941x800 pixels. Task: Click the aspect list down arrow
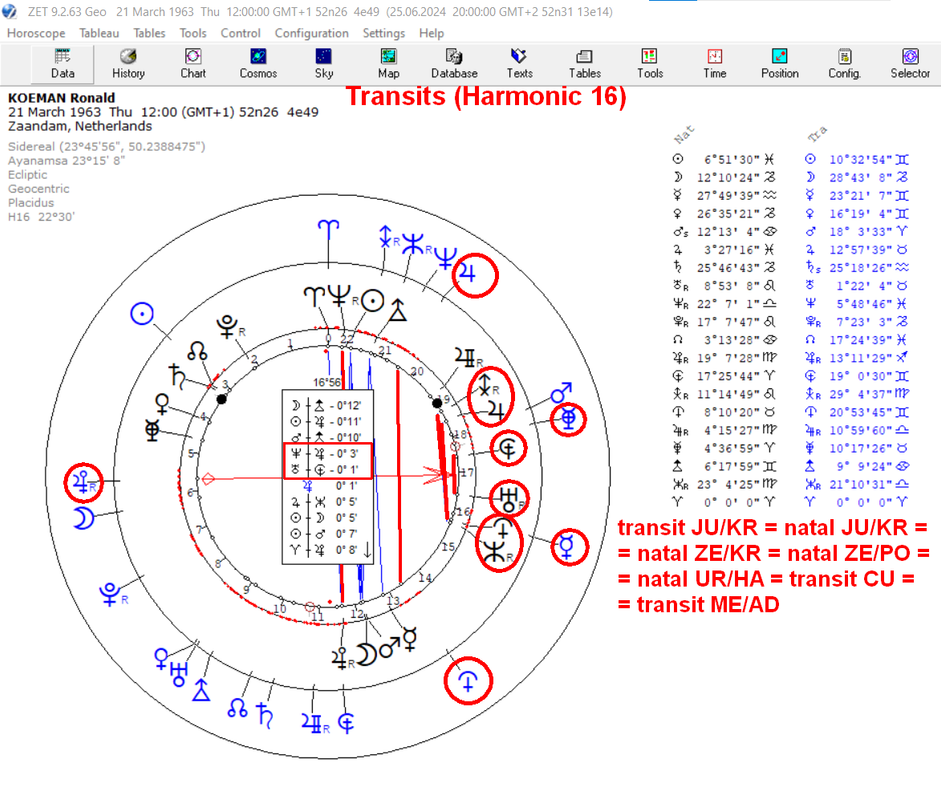click(x=367, y=549)
